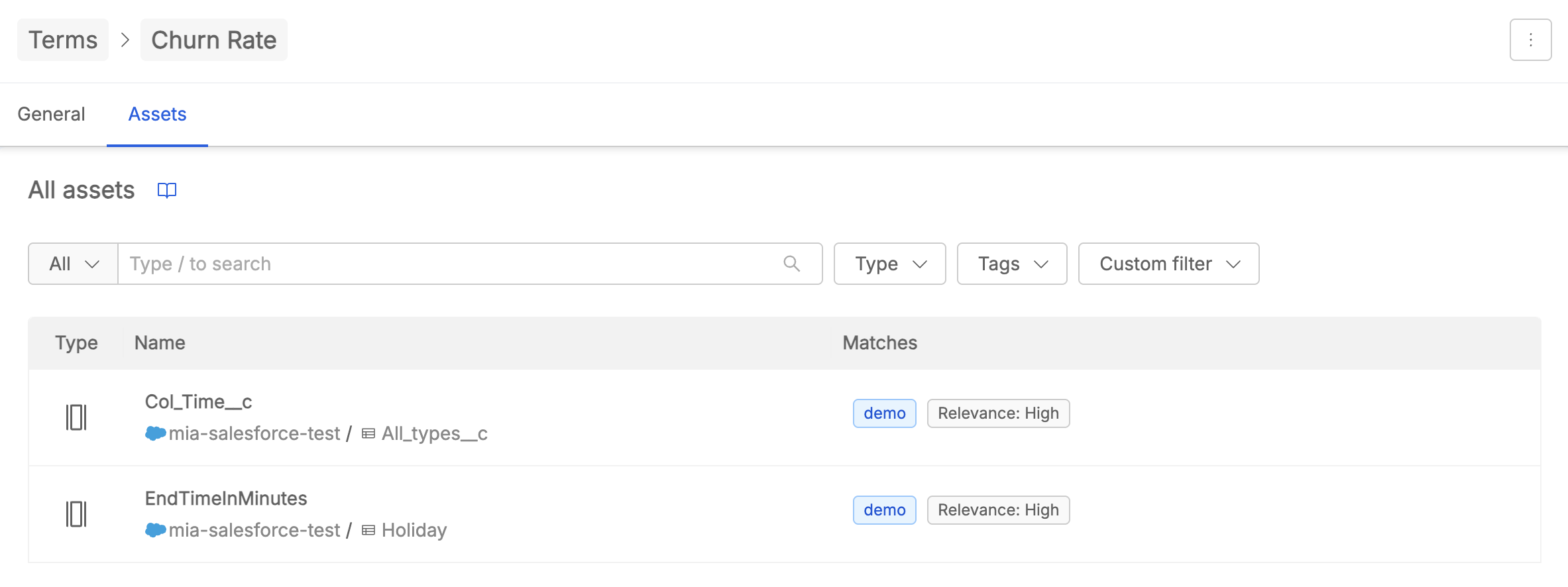Click the Salesforce cloud icon in Col_Time__c row
The width and height of the screenshot is (1568, 587).
155,433
